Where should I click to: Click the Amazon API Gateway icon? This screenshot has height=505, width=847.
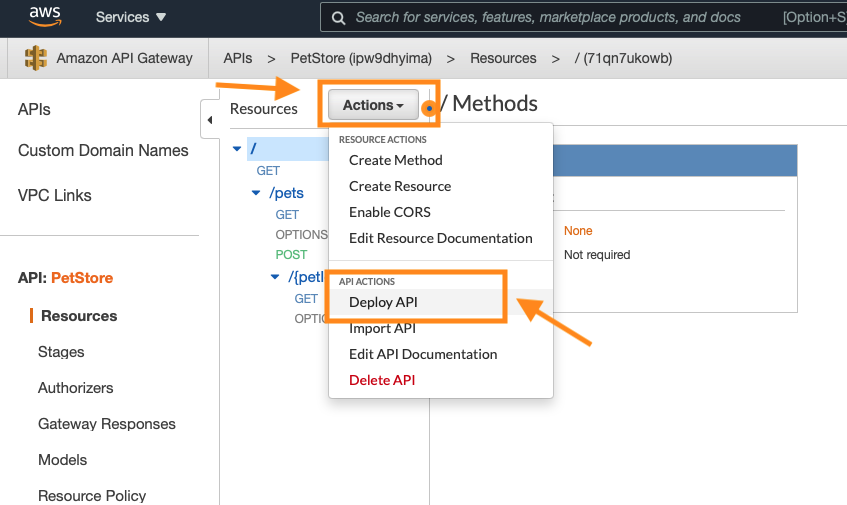click(x=36, y=58)
